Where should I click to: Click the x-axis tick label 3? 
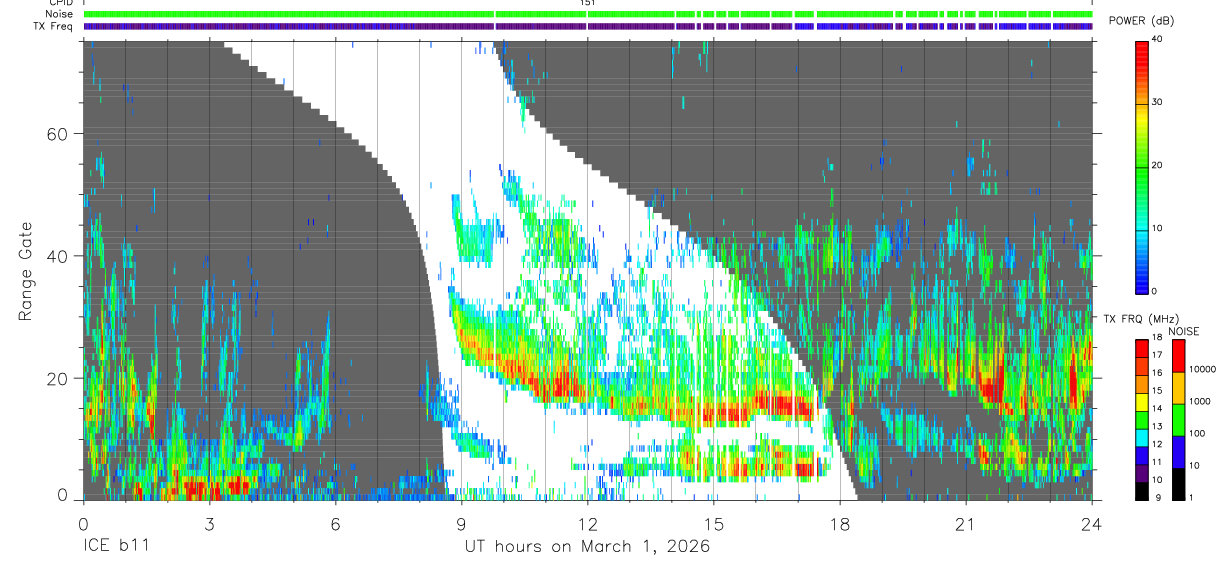pyautogui.click(x=209, y=523)
